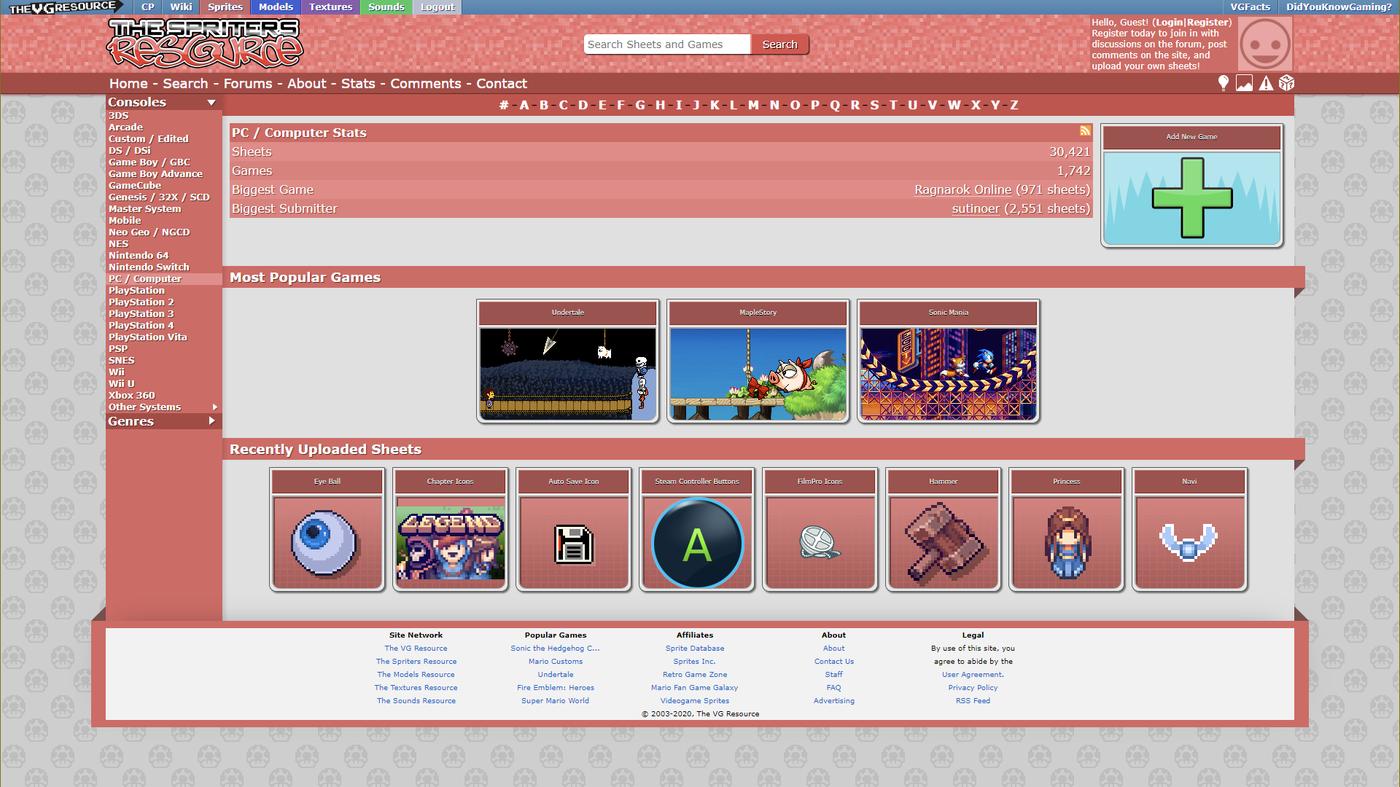Switch to the Sounds tab
The height and width of the screenshot is (787, 1400).
(x=386, y=7)
